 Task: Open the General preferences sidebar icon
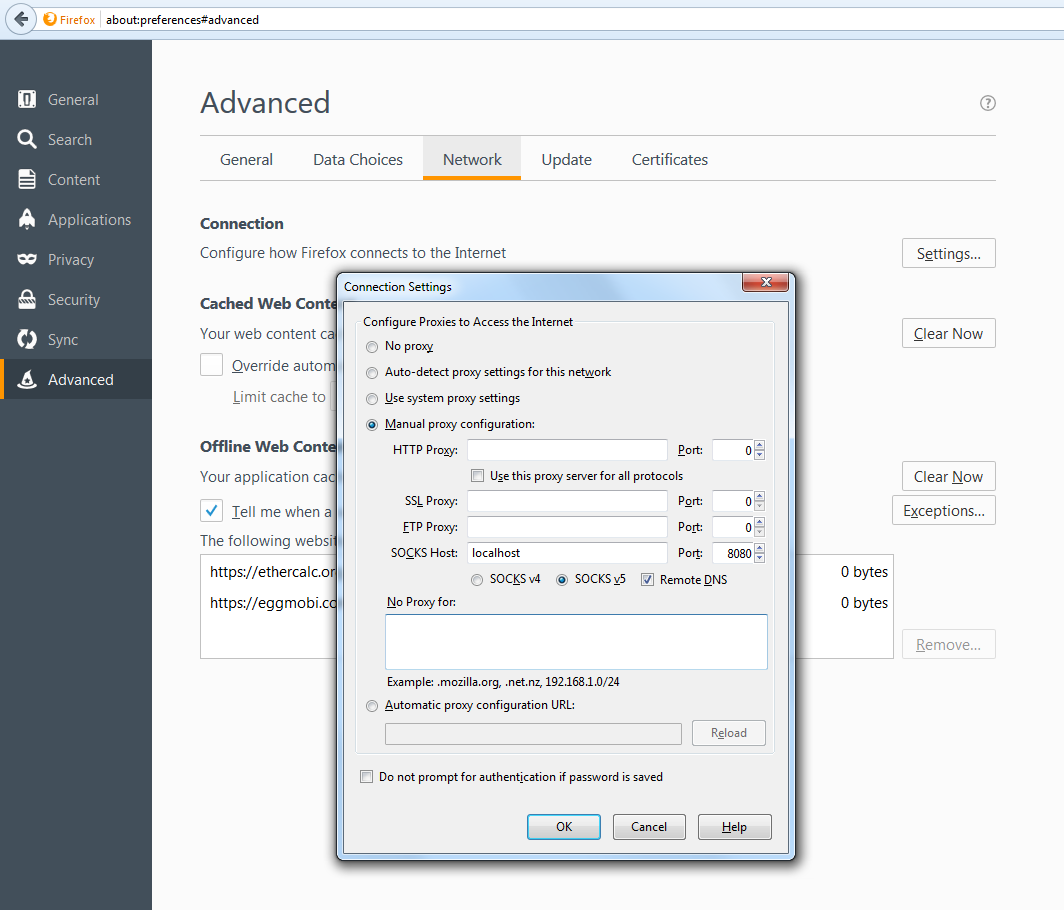coord(26,100)
